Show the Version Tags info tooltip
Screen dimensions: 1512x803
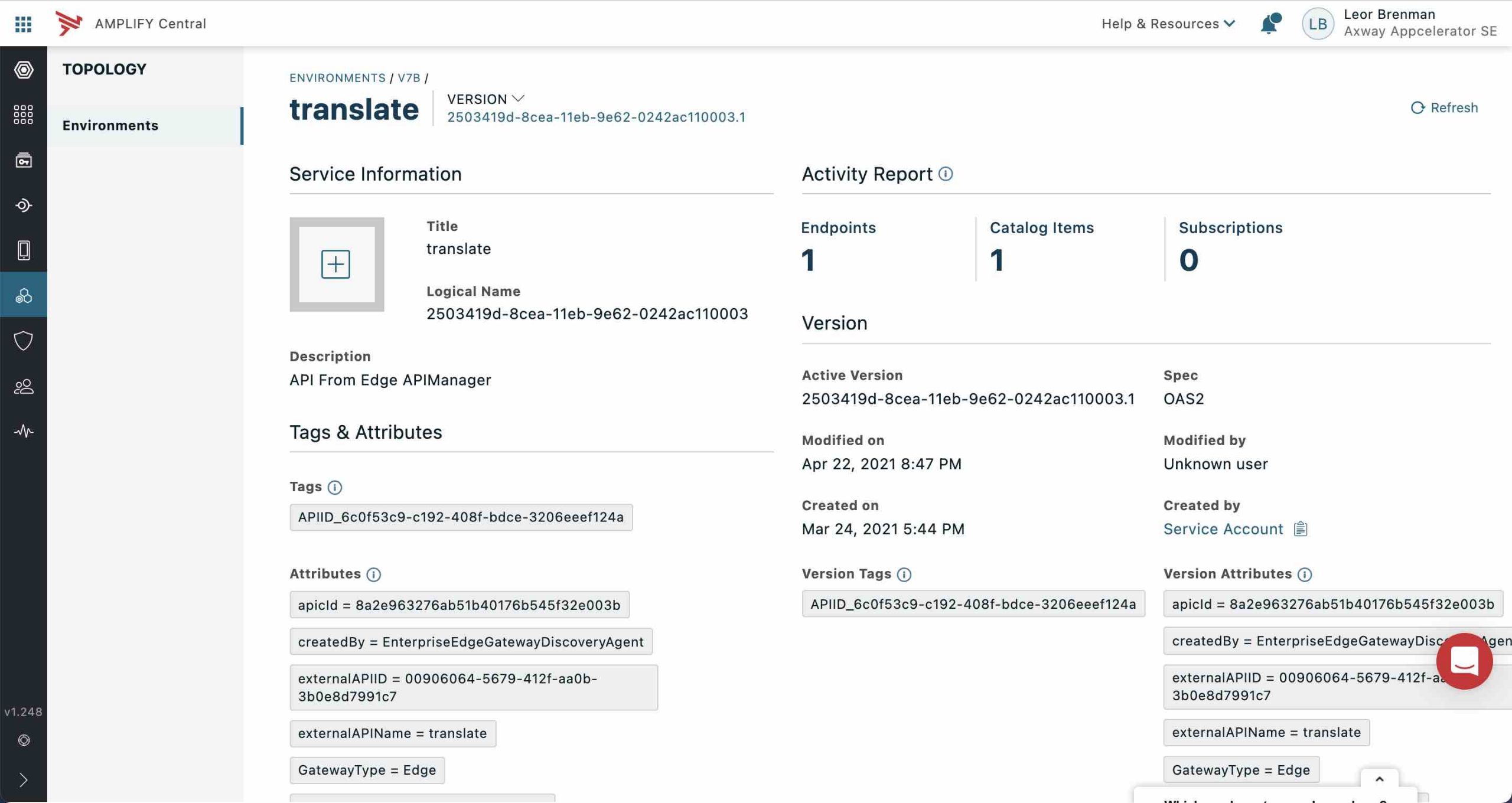click(x=904, y=574)
